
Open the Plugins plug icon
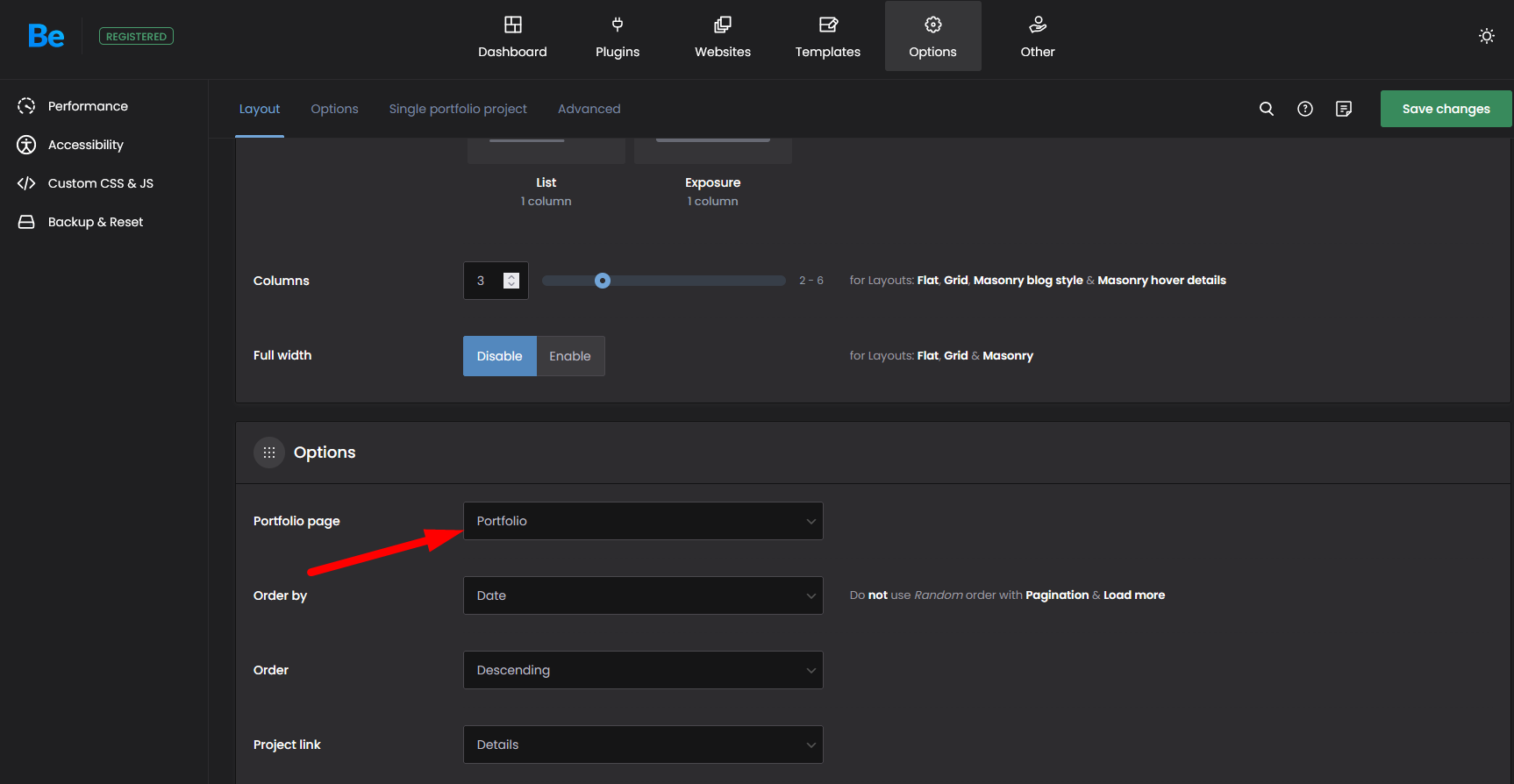click(x=618, y=25)
